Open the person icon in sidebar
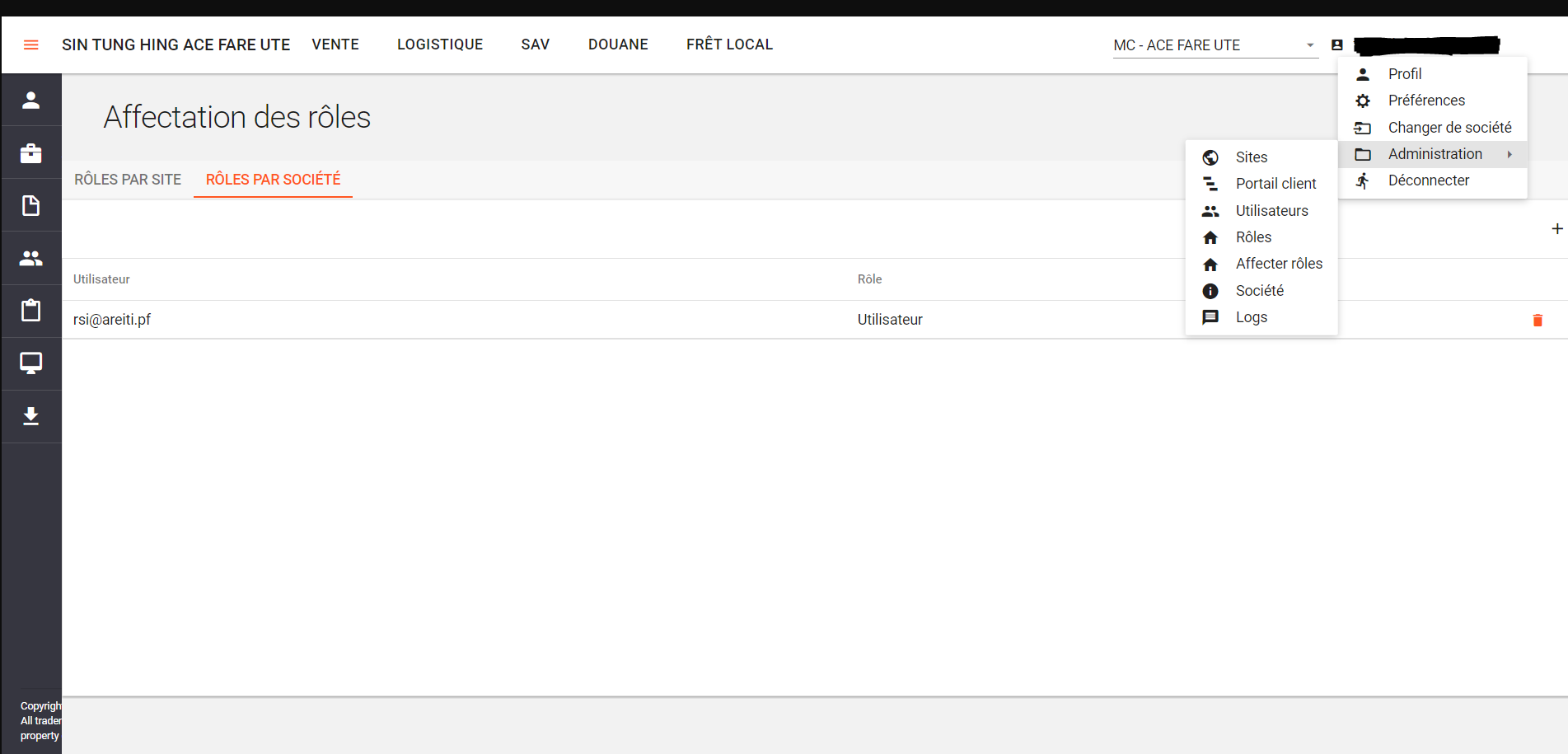The image size is (1568, 754). [x=31, y=100]
